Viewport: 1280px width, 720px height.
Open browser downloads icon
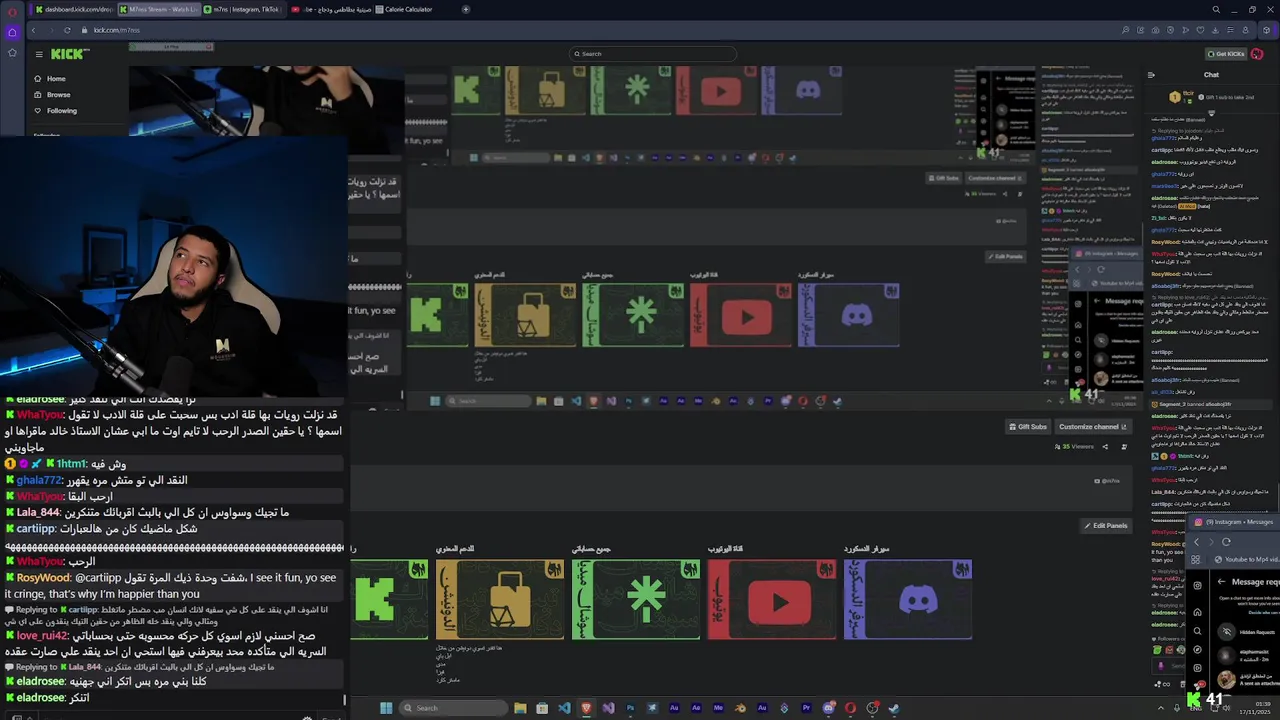coord(1215,30)
